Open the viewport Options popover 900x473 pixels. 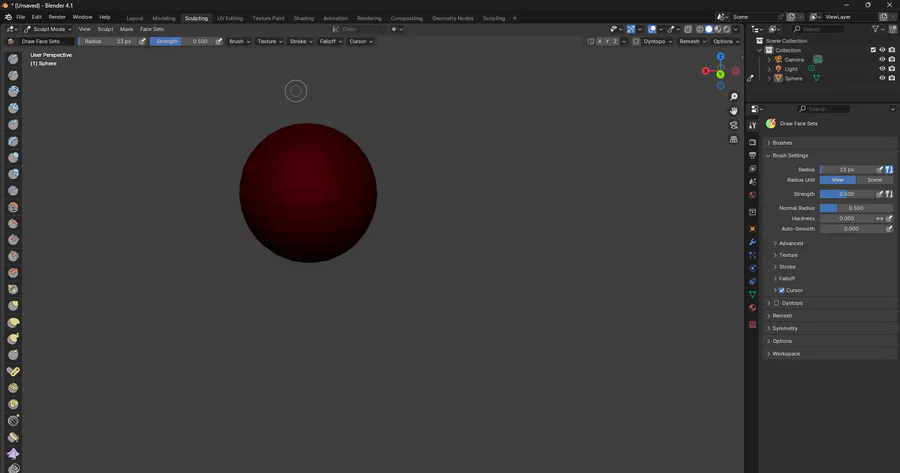(x=726, y=41)
